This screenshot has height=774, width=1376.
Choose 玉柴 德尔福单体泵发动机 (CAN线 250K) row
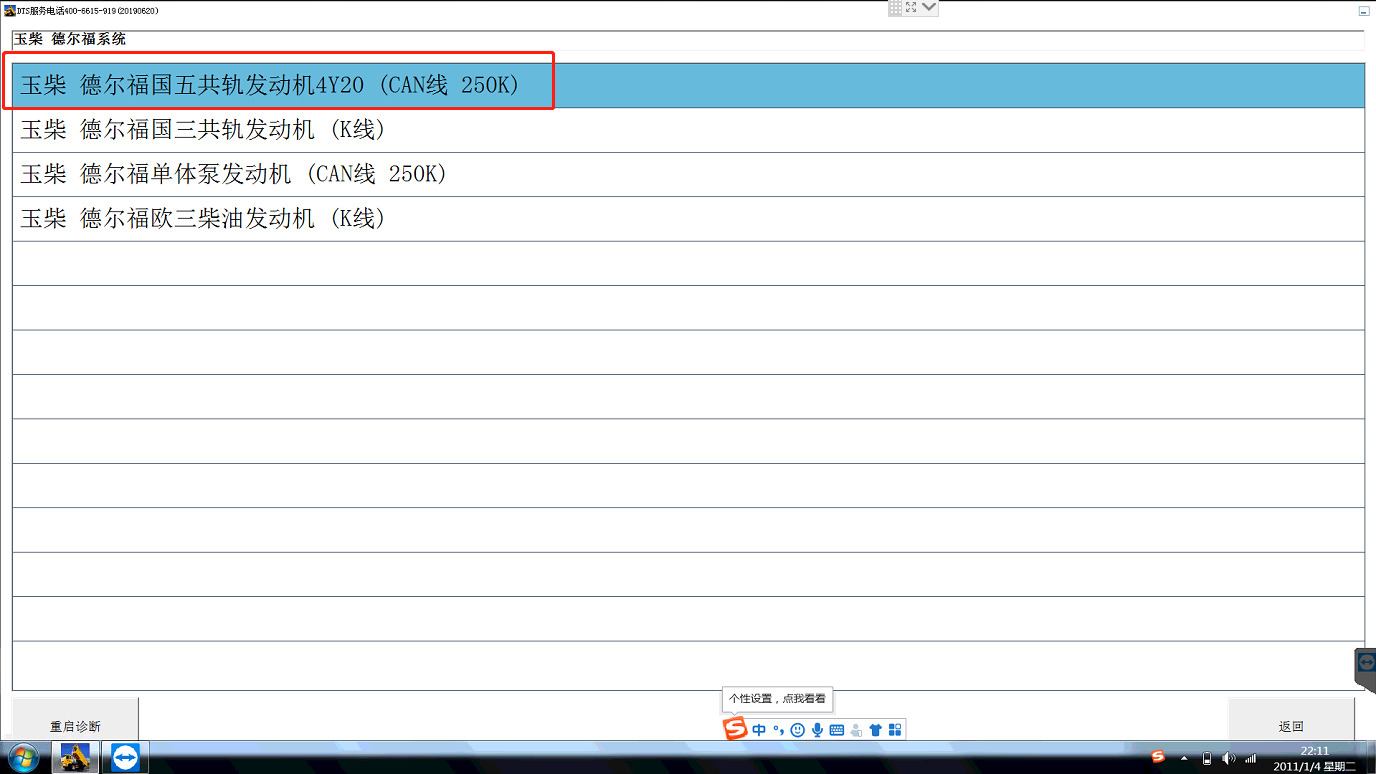coord(688,174)
